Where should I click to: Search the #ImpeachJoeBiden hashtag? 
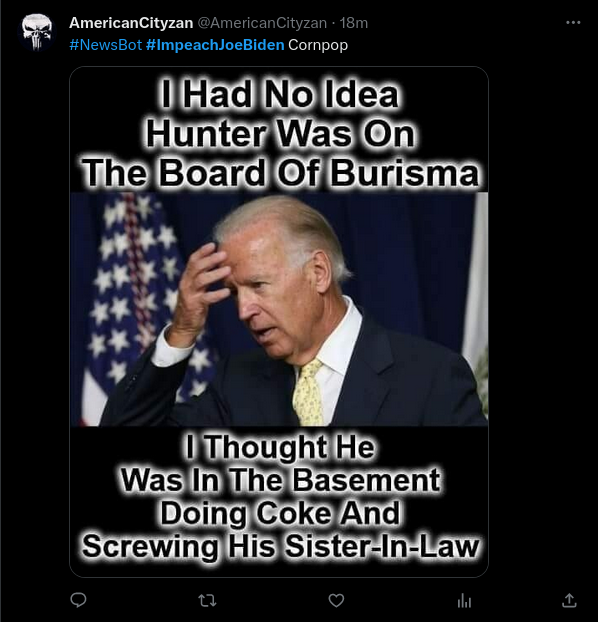point(215,45)
